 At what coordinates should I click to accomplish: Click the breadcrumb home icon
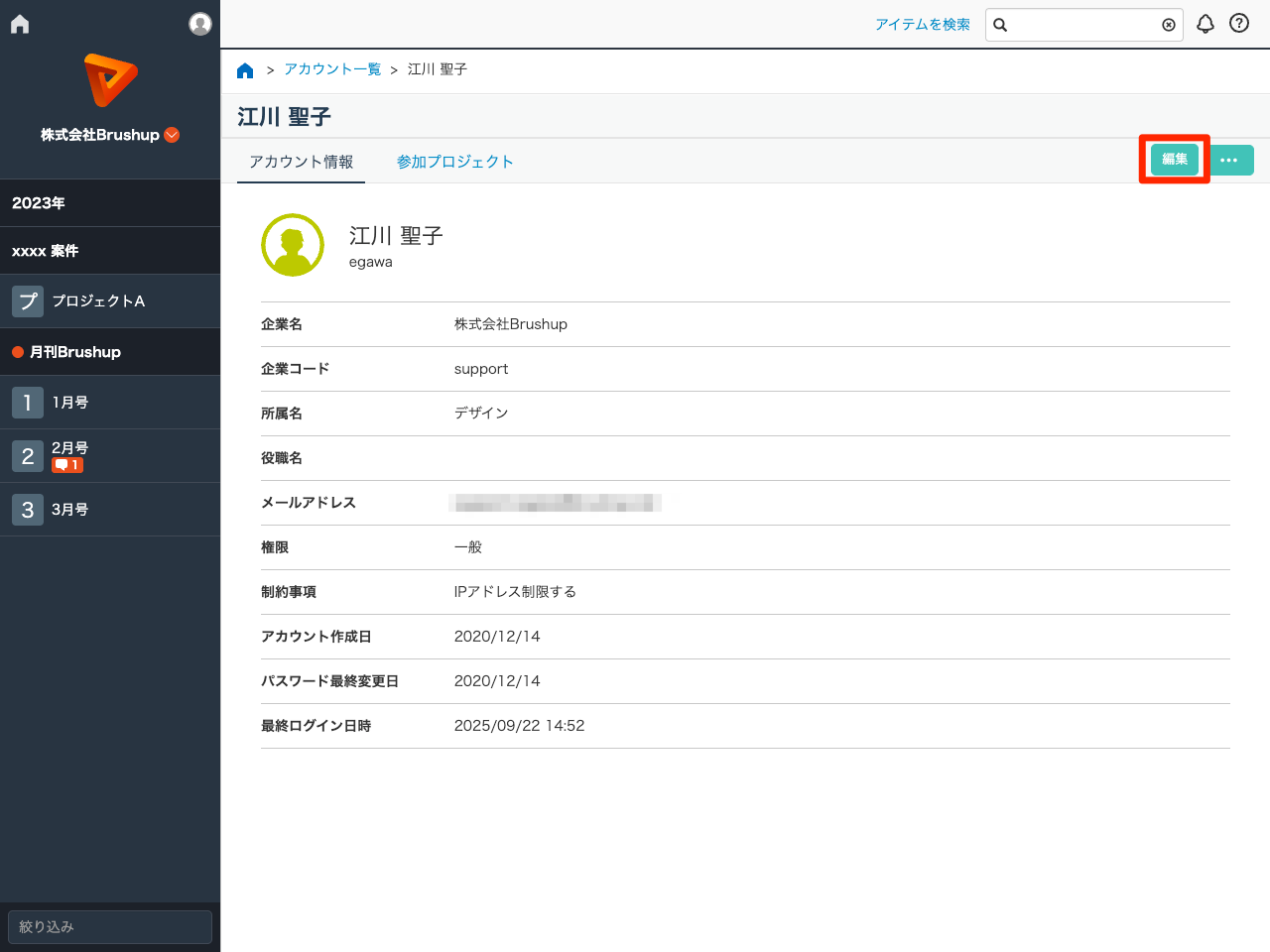point(245,69)
